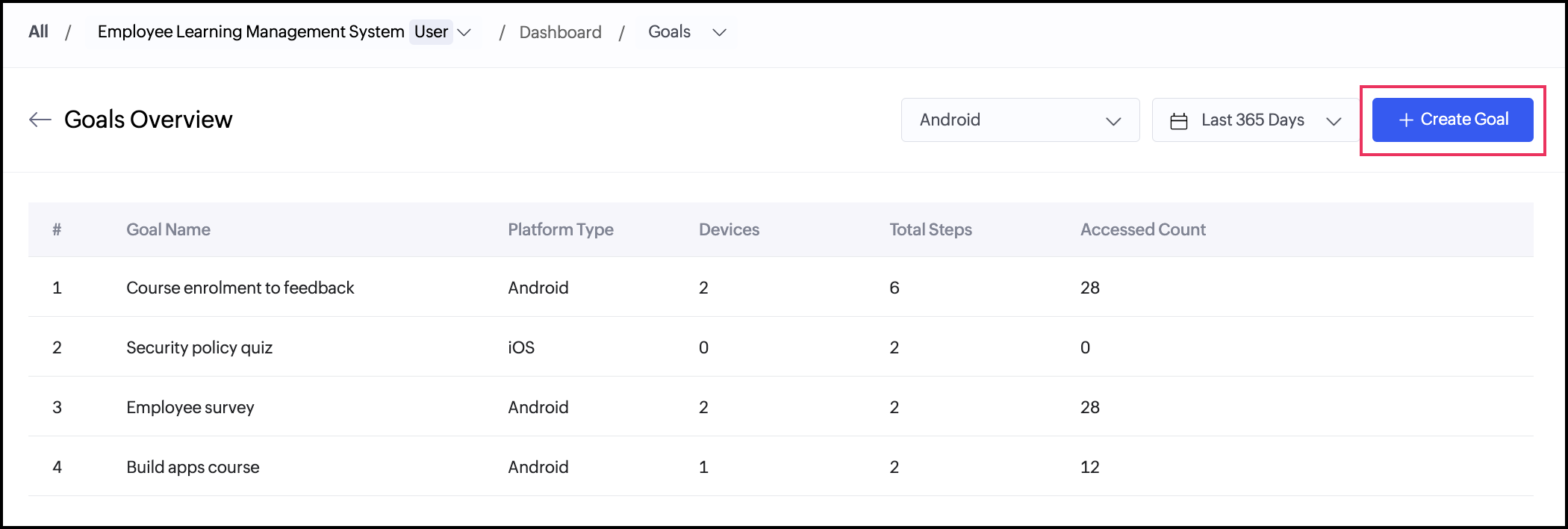Viewport: 1568px width, 529px height.
Task: Open the Course enrolment to feedback goal
Action: 240,288
